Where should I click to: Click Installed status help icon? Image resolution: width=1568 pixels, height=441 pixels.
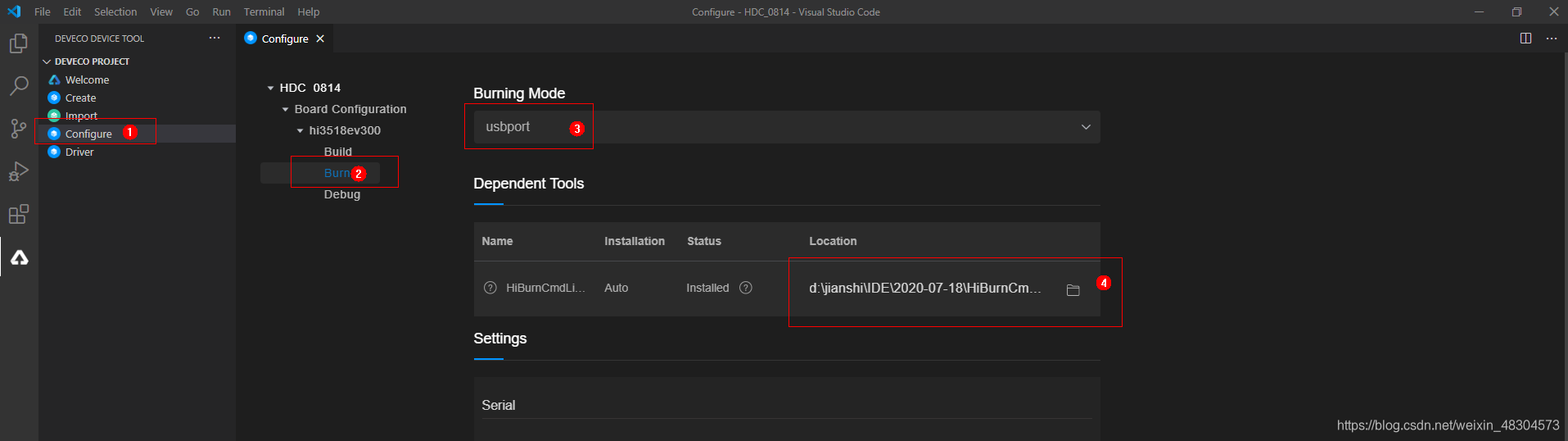click(746, 288)
